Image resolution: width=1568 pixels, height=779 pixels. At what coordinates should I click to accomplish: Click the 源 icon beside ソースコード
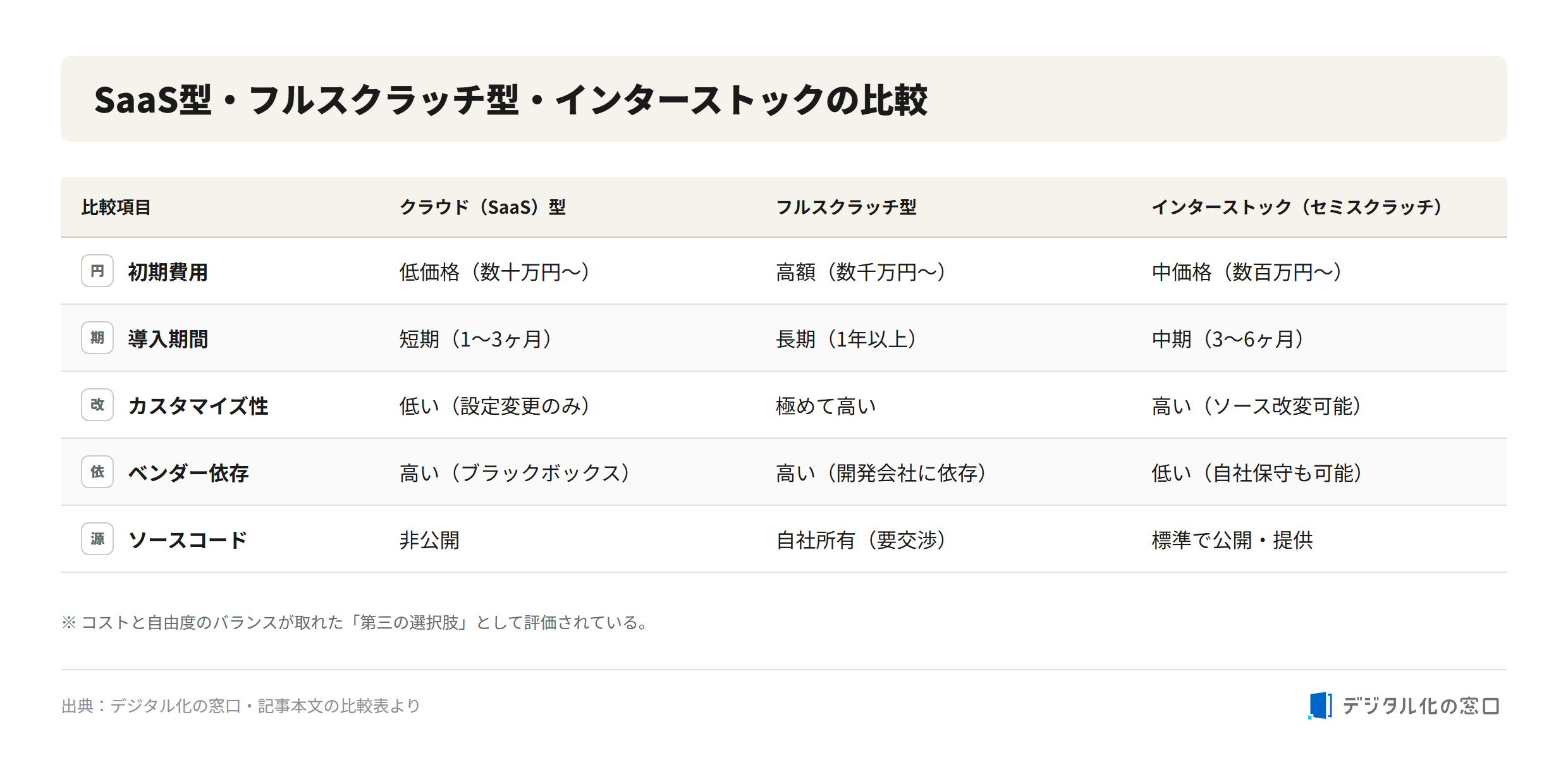pos(97,539)
